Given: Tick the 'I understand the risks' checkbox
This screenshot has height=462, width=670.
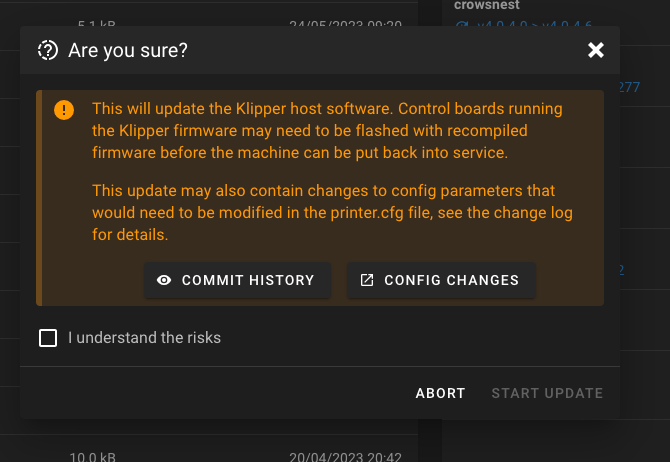Looking at the screenshot, I should [48, 338].
